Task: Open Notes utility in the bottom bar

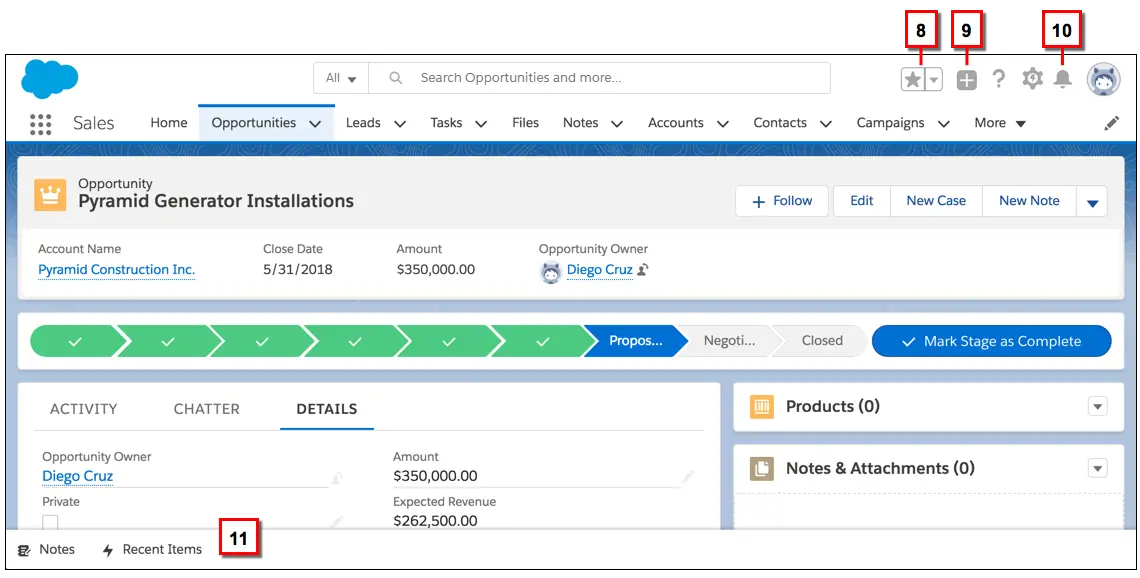Action: pos(46,550)
